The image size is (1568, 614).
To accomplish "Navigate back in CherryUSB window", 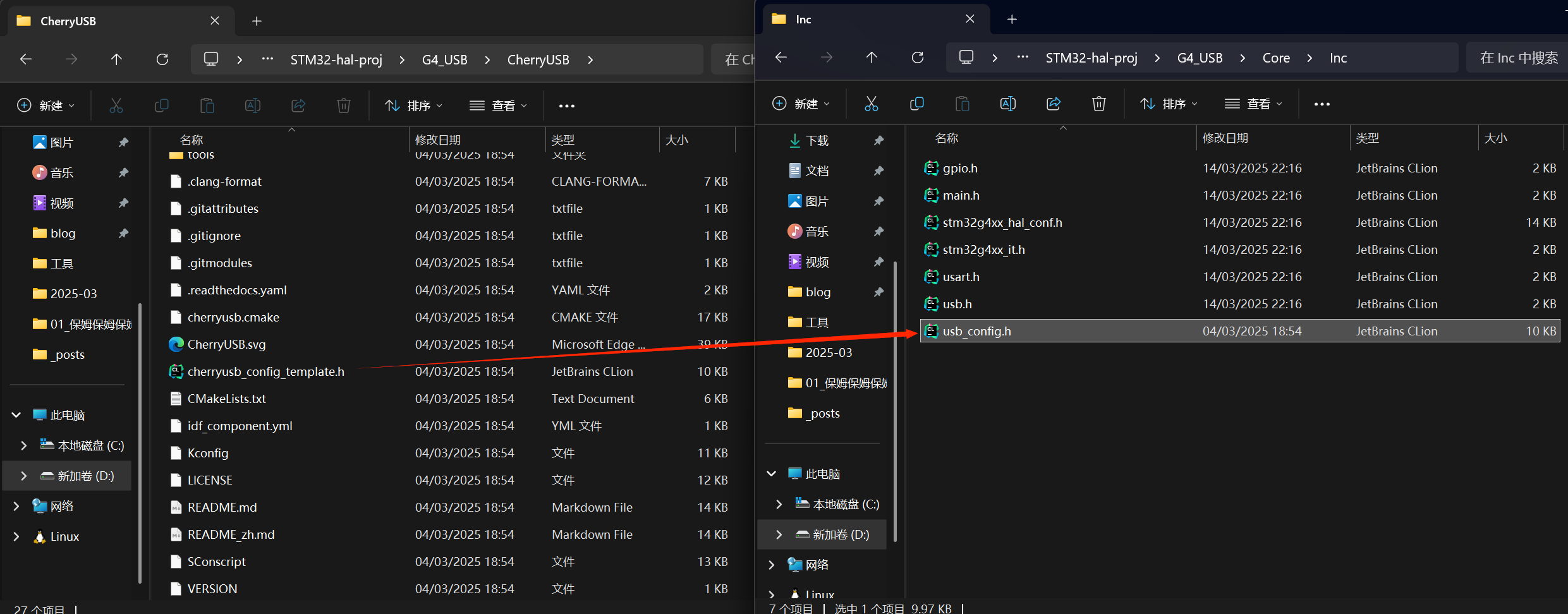I will point(26,59).
